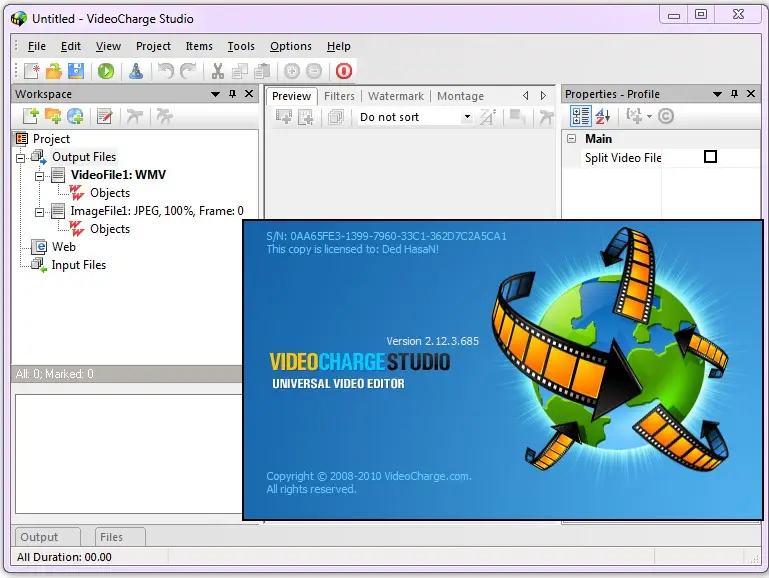Click the sort direction AZ icon in Preview

point(488,117)
